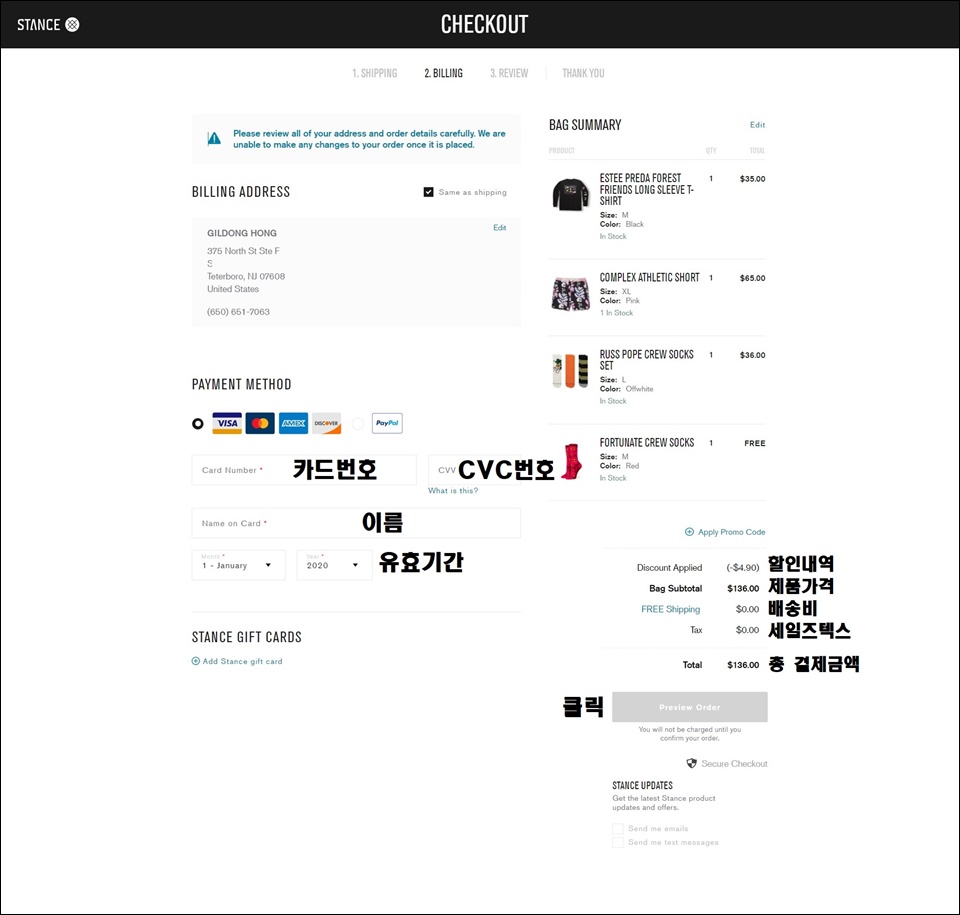Viewport: 960px width, 915px height.
Task: Enable Send me text messages checkbox
Action: 618,843
